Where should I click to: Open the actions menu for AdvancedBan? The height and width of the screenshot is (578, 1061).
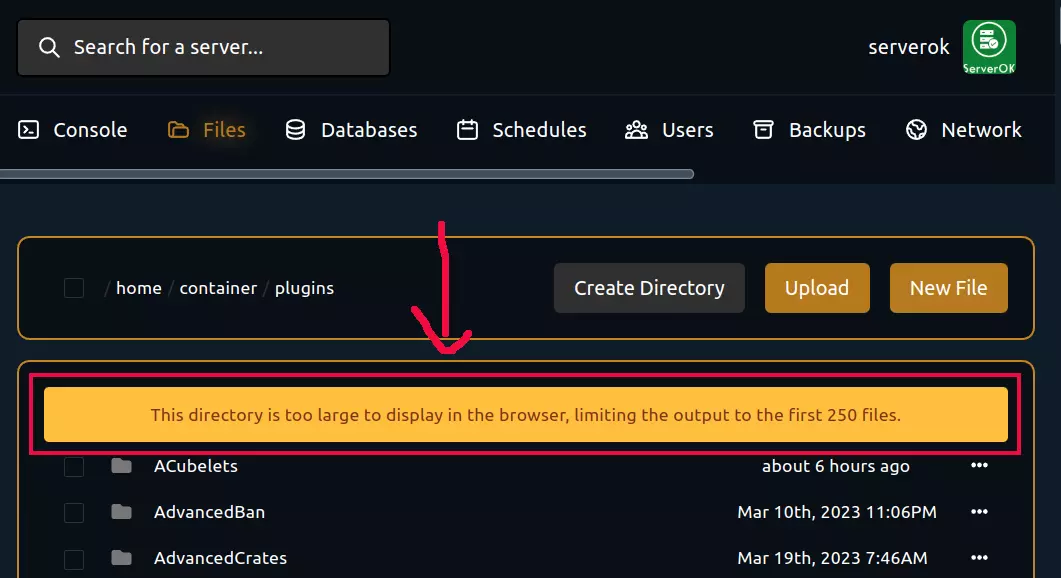tap(979, 512)
